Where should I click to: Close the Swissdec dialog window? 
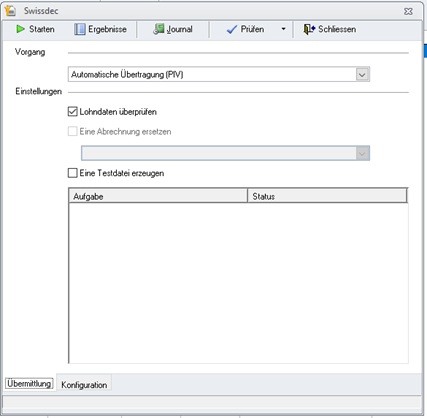click(408, 11)
